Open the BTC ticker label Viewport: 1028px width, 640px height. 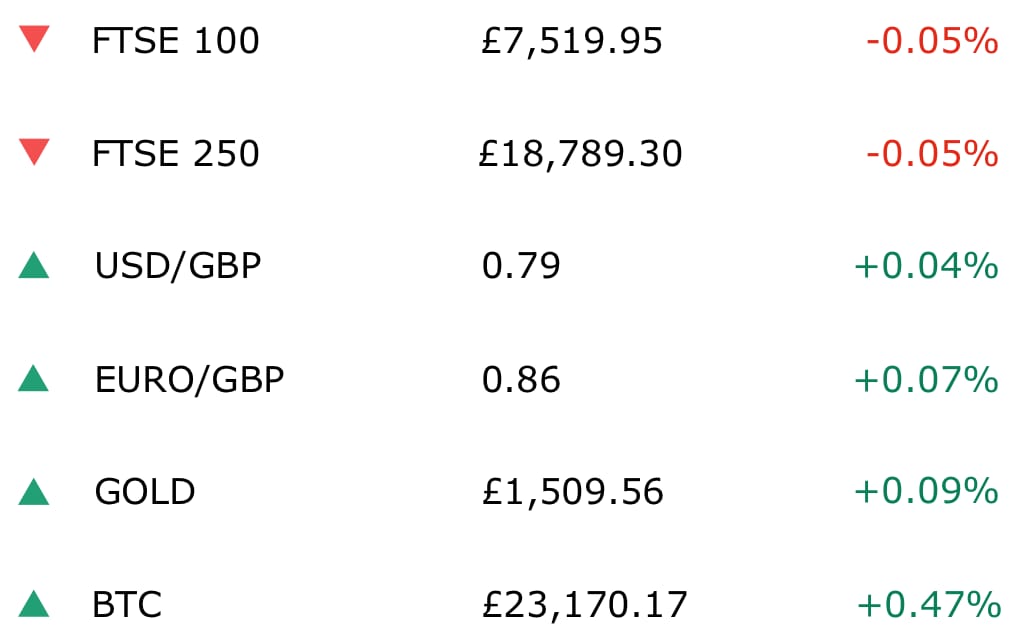coord(127,605)
